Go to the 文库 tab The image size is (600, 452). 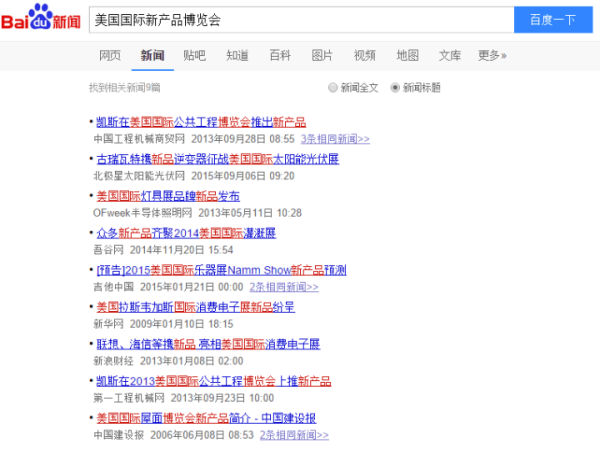click(450, 55)
